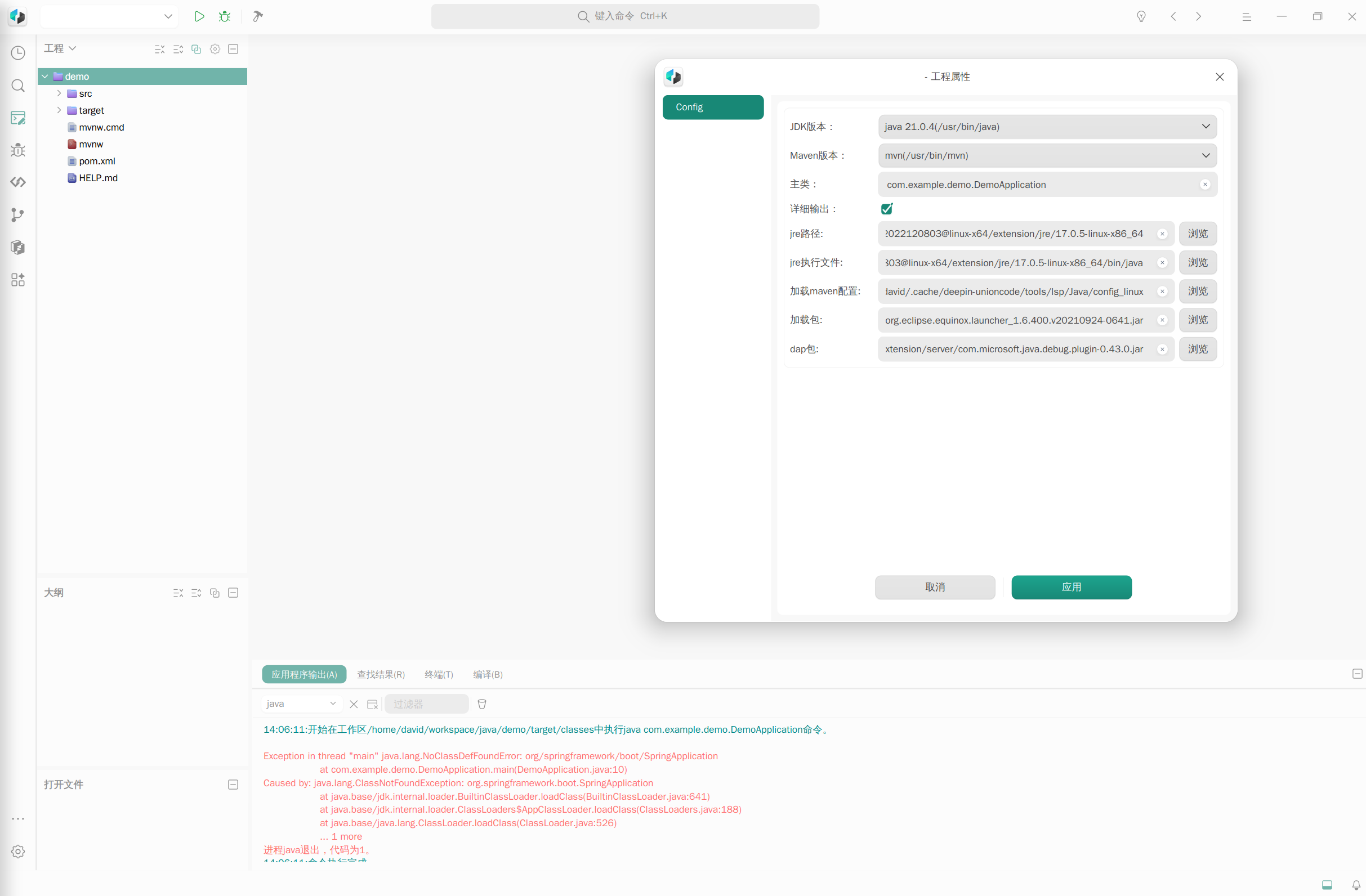Select HELP.md in the project tree
The height and width of the screenshot is (896, 1366).
click(98, 178)
